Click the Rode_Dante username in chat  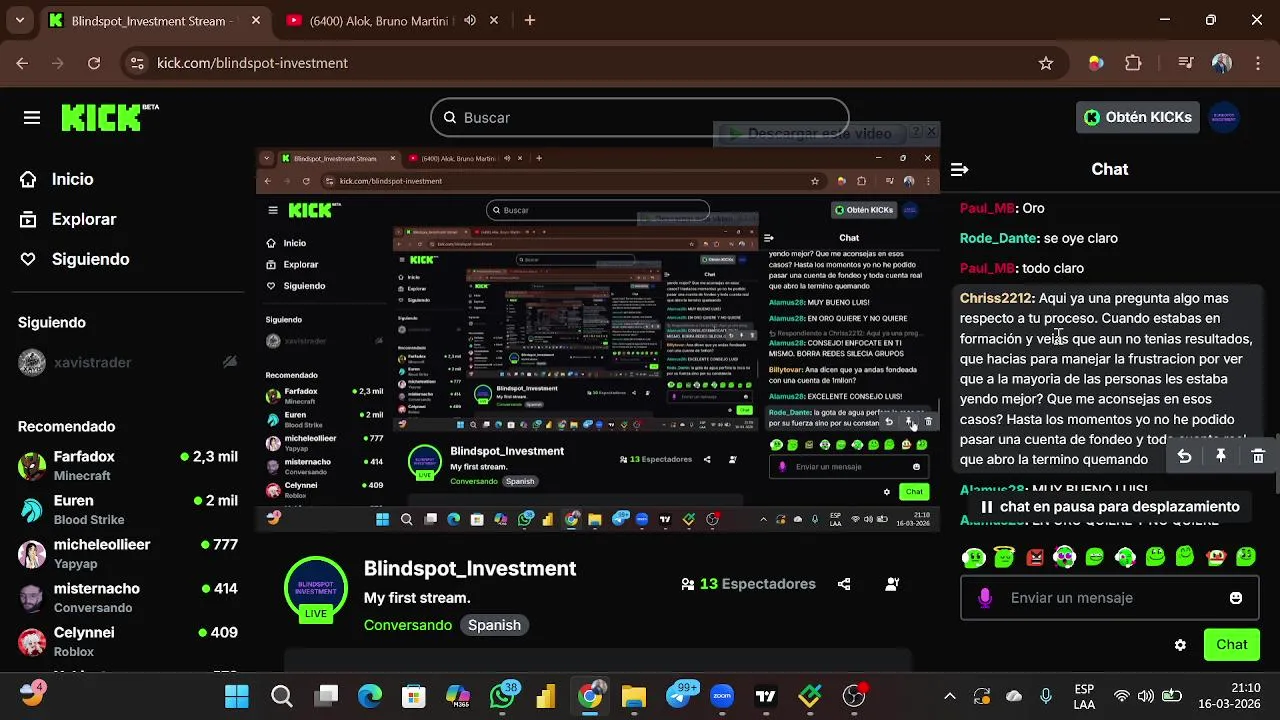click(998, 238)
